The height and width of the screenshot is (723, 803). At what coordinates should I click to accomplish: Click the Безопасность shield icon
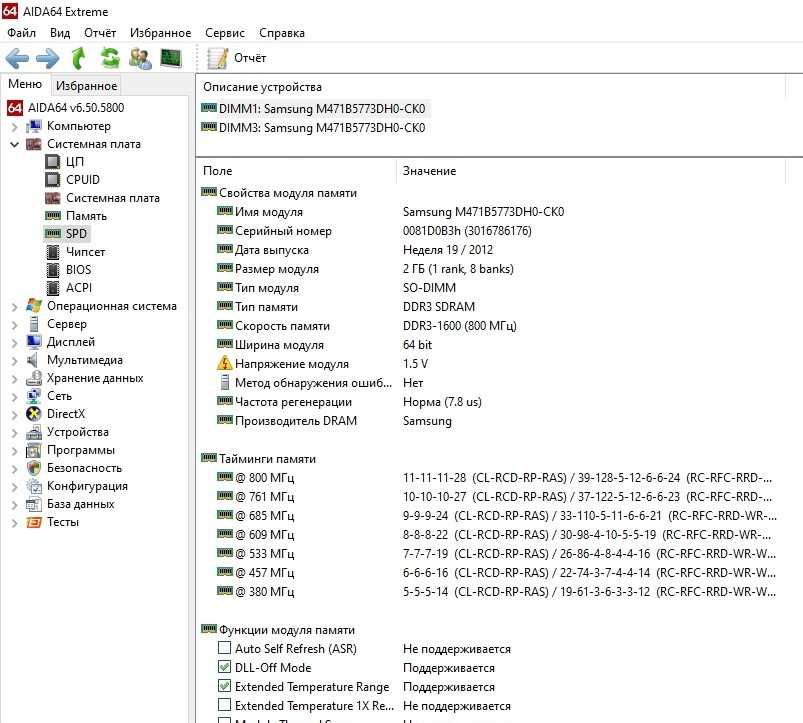pyautogui.click(x=34, y=467)
